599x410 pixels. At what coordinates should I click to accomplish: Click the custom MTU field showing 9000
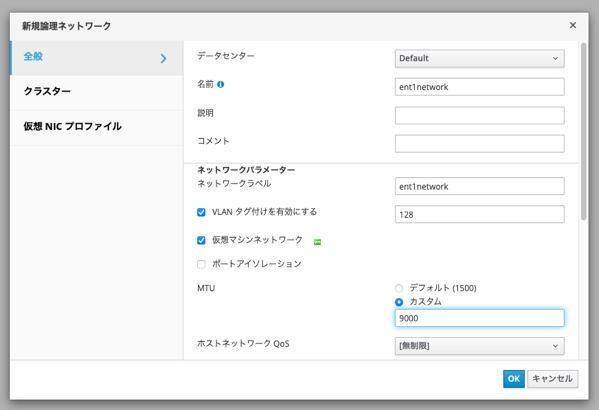[479, 318]
